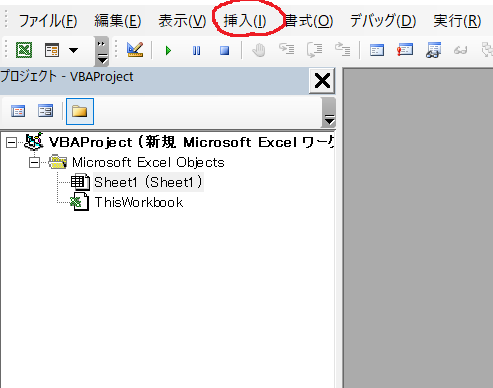Viewport: 493px width, 388px height.
Task: Open the 書式(O) menu
Action: coord(309,21)
